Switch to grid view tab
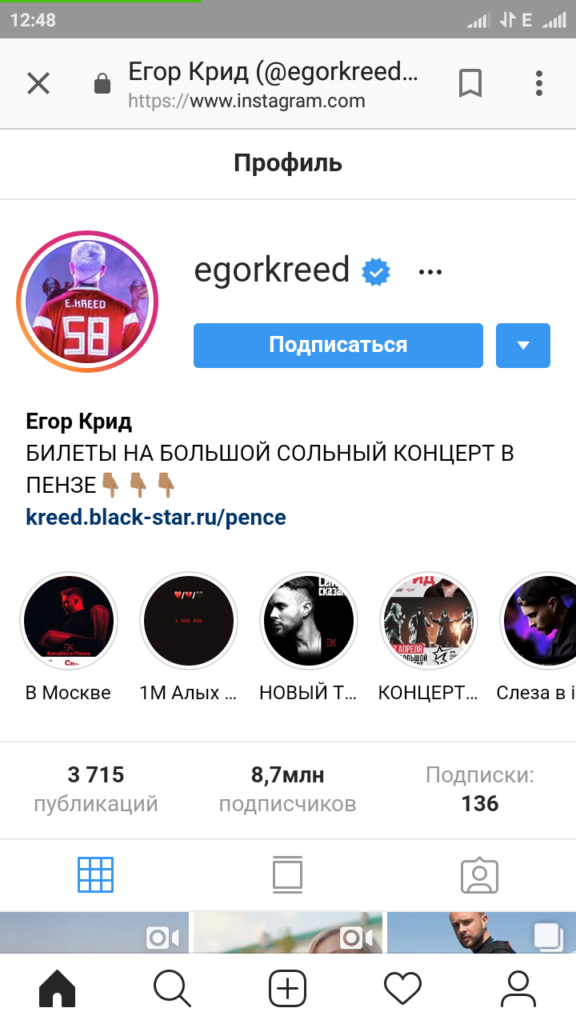 tap(96, 875)
